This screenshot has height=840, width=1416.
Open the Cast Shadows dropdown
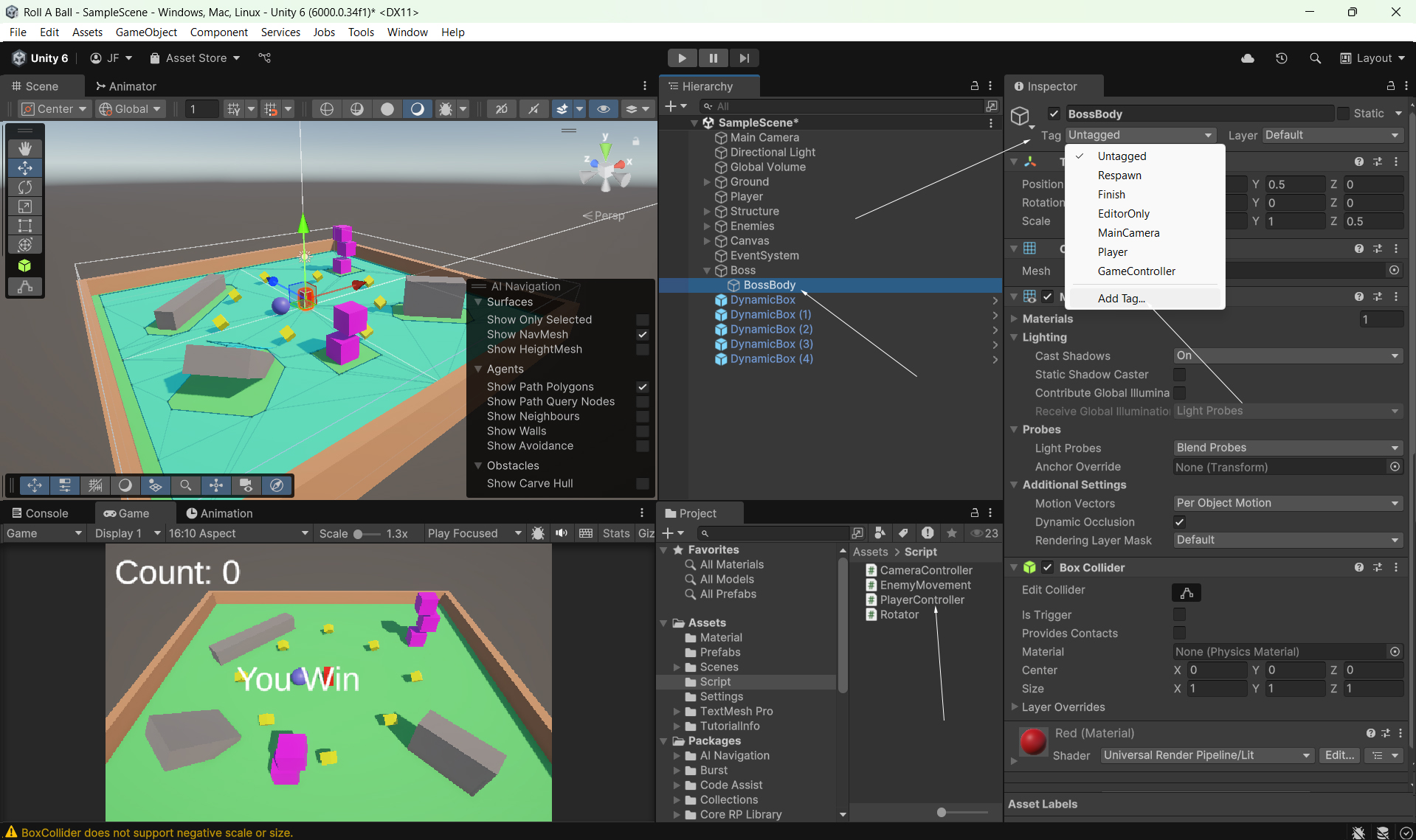[x=1288, y=355]
